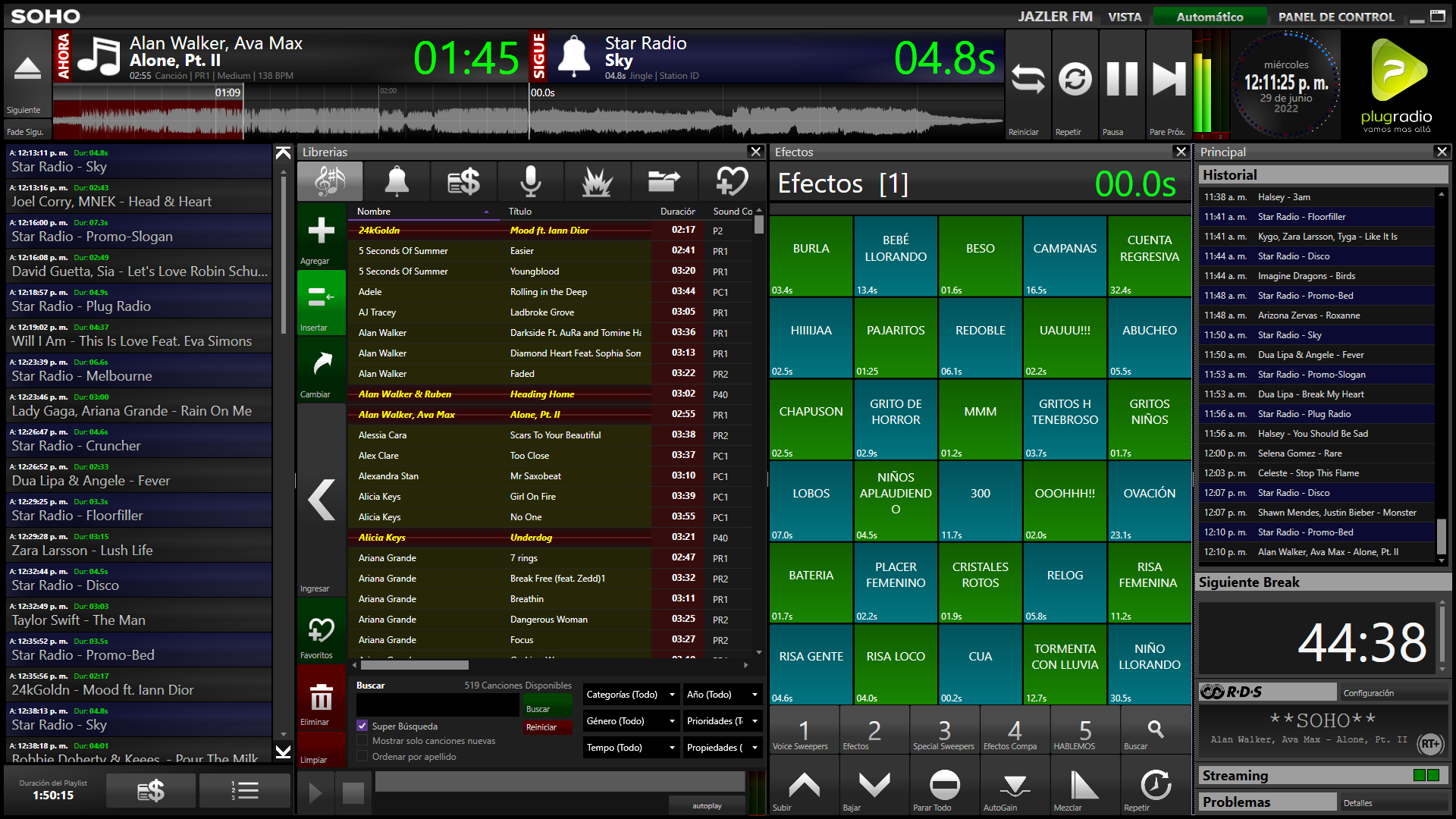This screenshot has height=819, width=1456.
Task: Switch to effects bank 3 Special Sweepers
Action: pos(945,731)
